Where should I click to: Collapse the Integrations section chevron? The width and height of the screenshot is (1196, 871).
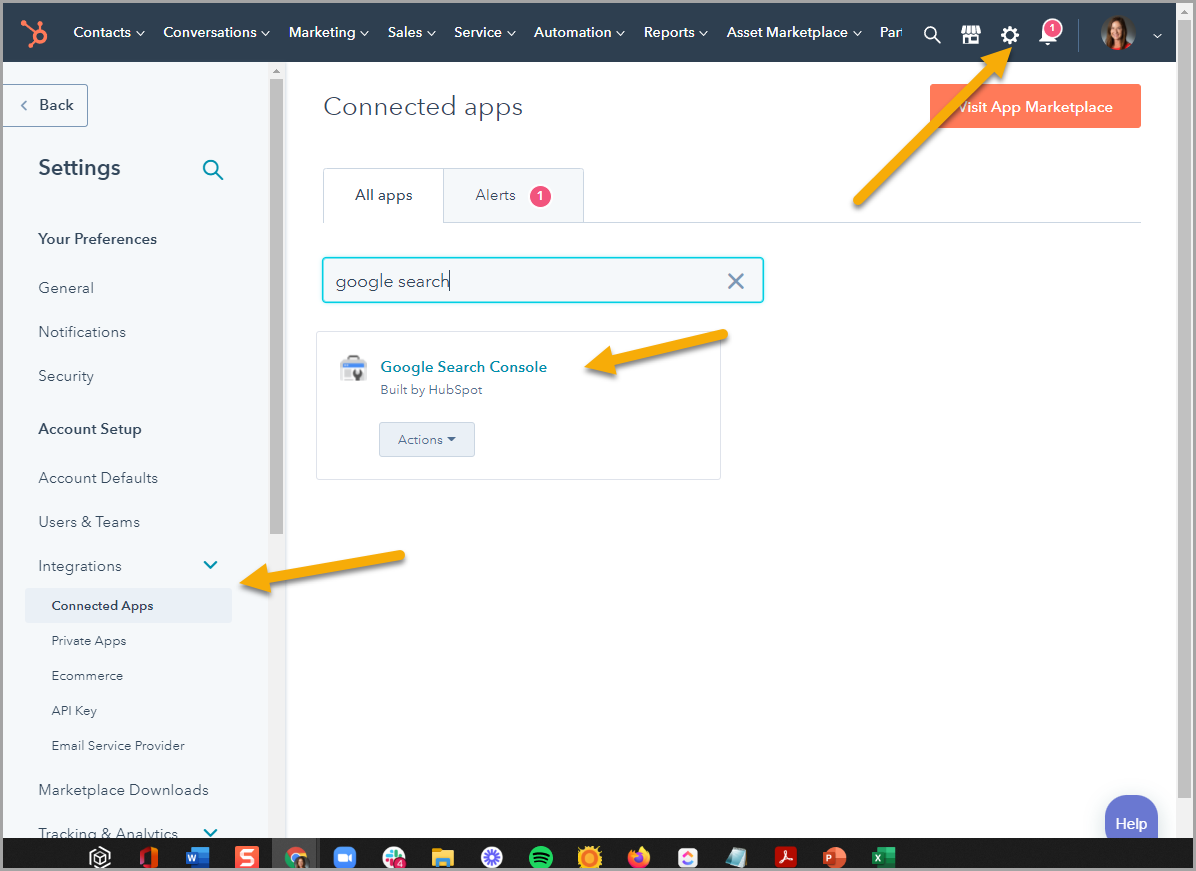point(211,565)
